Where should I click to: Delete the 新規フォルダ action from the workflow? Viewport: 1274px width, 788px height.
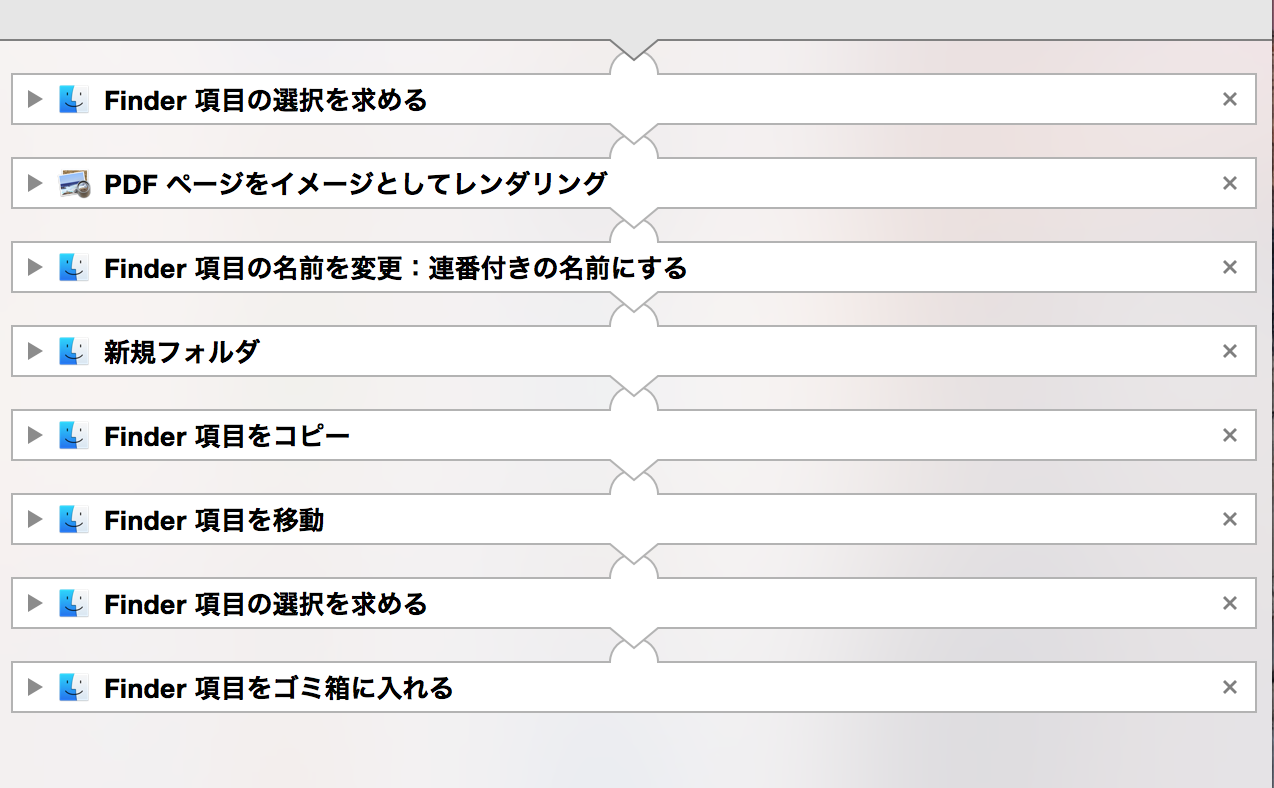(x=1230, y=351)
